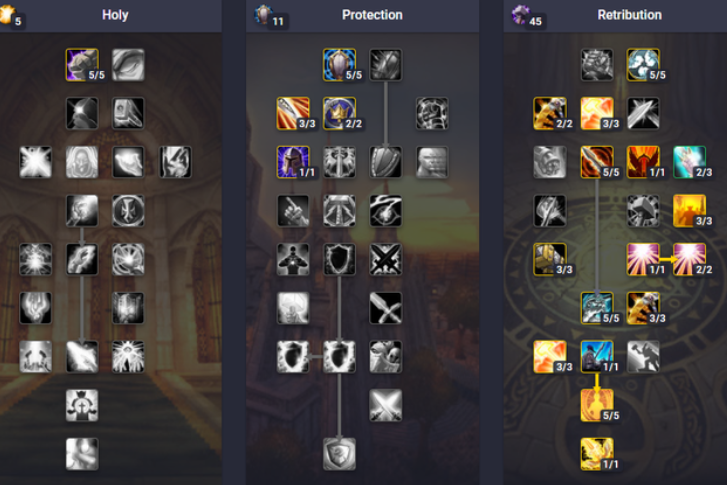Image resolution: width=727 pixels, height=485 pixels.
Task: Click the helmet talent showing 1/1 in Protection
Action: click(293, 162)
